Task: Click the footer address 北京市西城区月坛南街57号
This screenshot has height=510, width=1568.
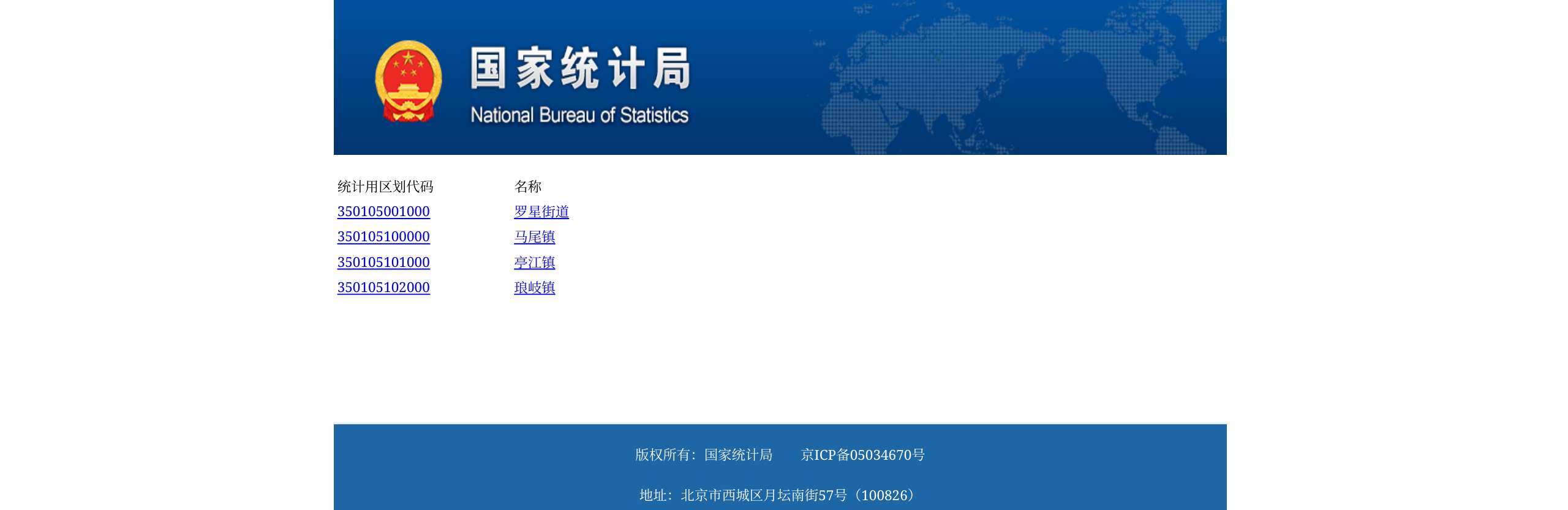Action: [x=763, y=495]
